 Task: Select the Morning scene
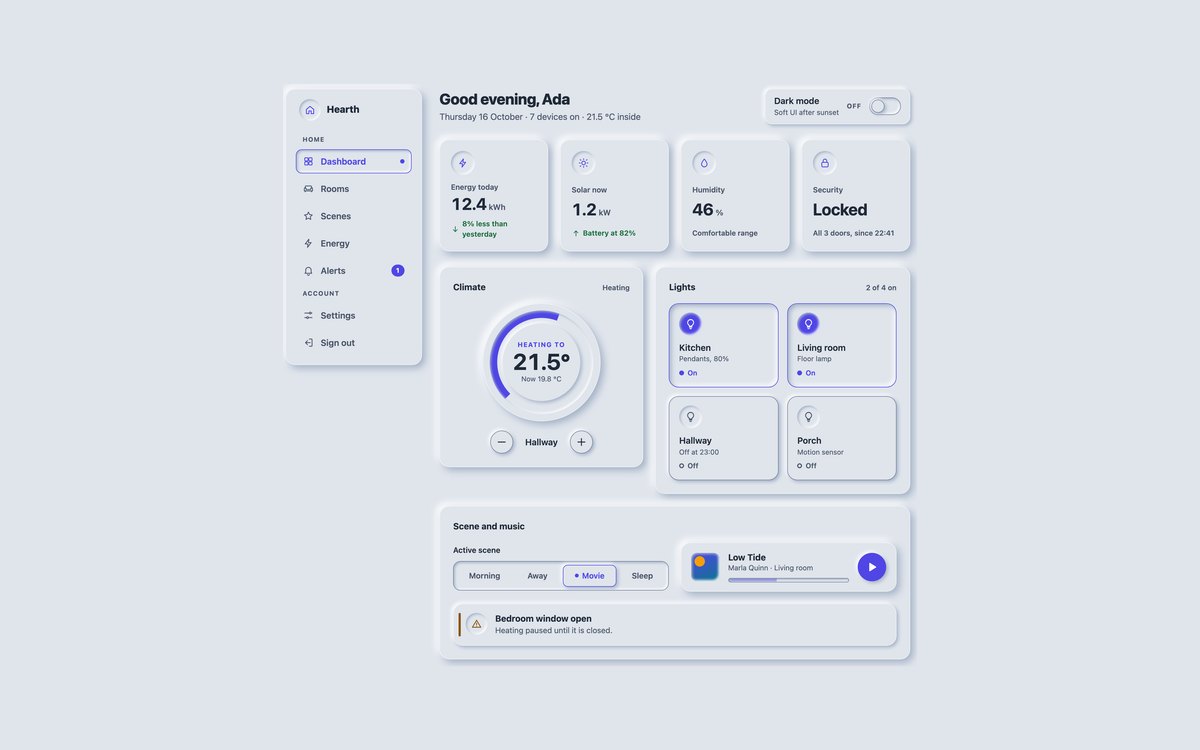[x=484, y=576]
